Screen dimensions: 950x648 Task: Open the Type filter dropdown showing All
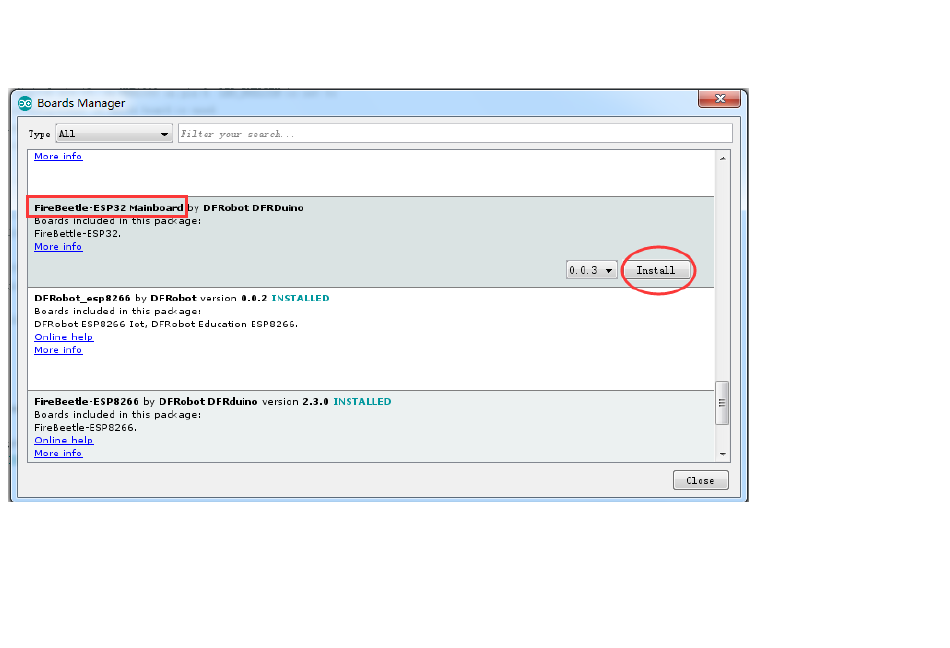coord(114,134)
